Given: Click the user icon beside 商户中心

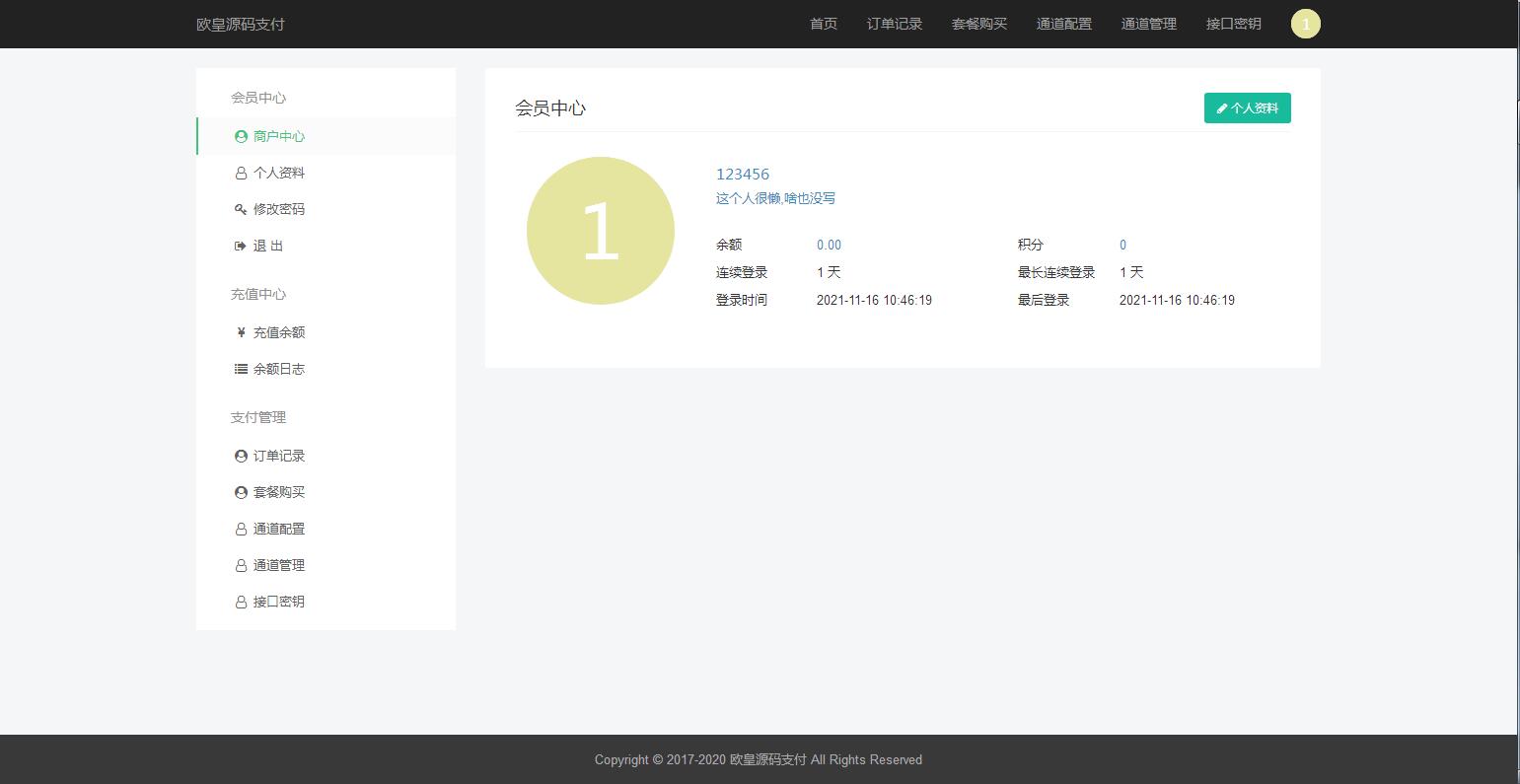Looking at the screenshot, I should tap(241, 137).
